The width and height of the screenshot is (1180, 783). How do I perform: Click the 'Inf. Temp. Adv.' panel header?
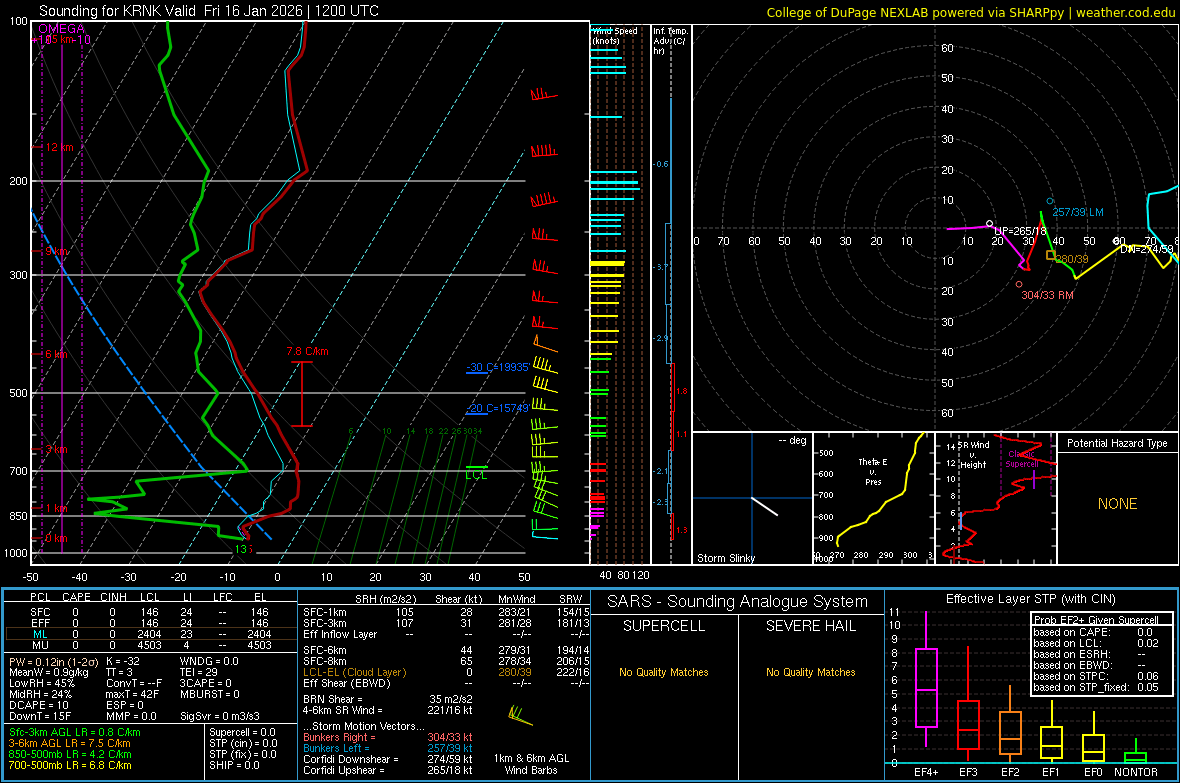click(670, 41)
